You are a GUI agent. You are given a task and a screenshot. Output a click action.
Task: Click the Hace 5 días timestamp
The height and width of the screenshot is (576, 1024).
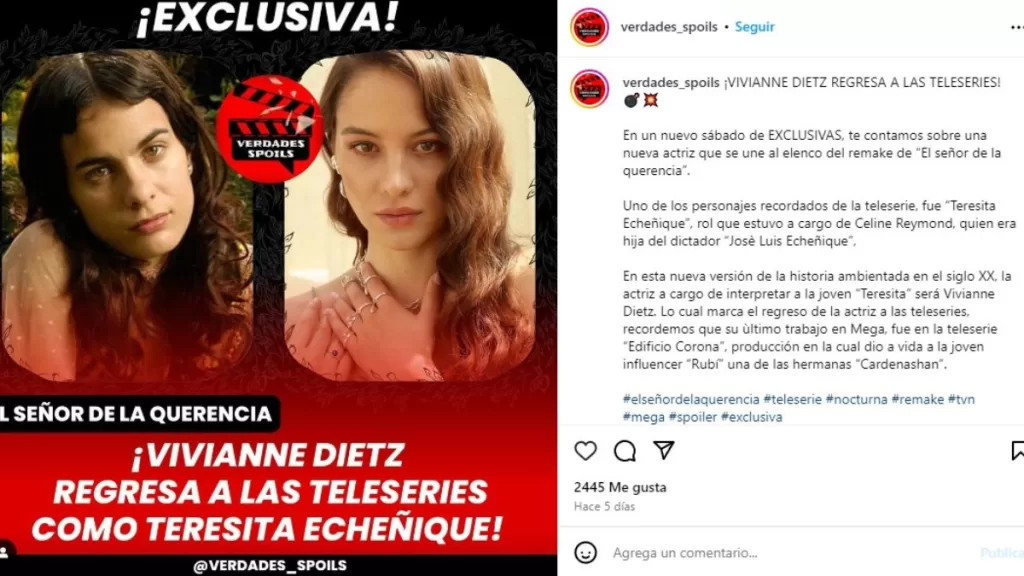click(x=604, y=506)
